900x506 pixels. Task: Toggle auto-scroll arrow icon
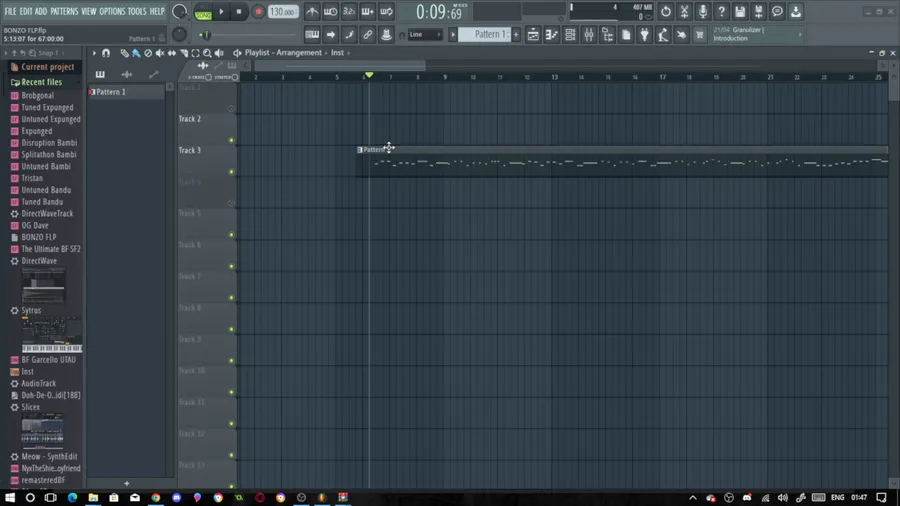click(x=331, y=34)
